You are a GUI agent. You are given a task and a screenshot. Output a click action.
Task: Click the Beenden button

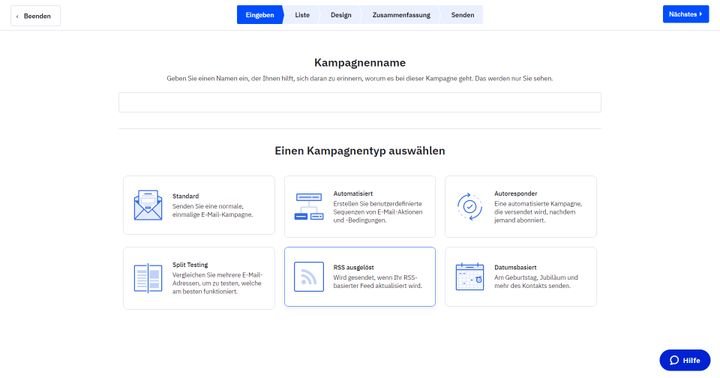point(36,16)
